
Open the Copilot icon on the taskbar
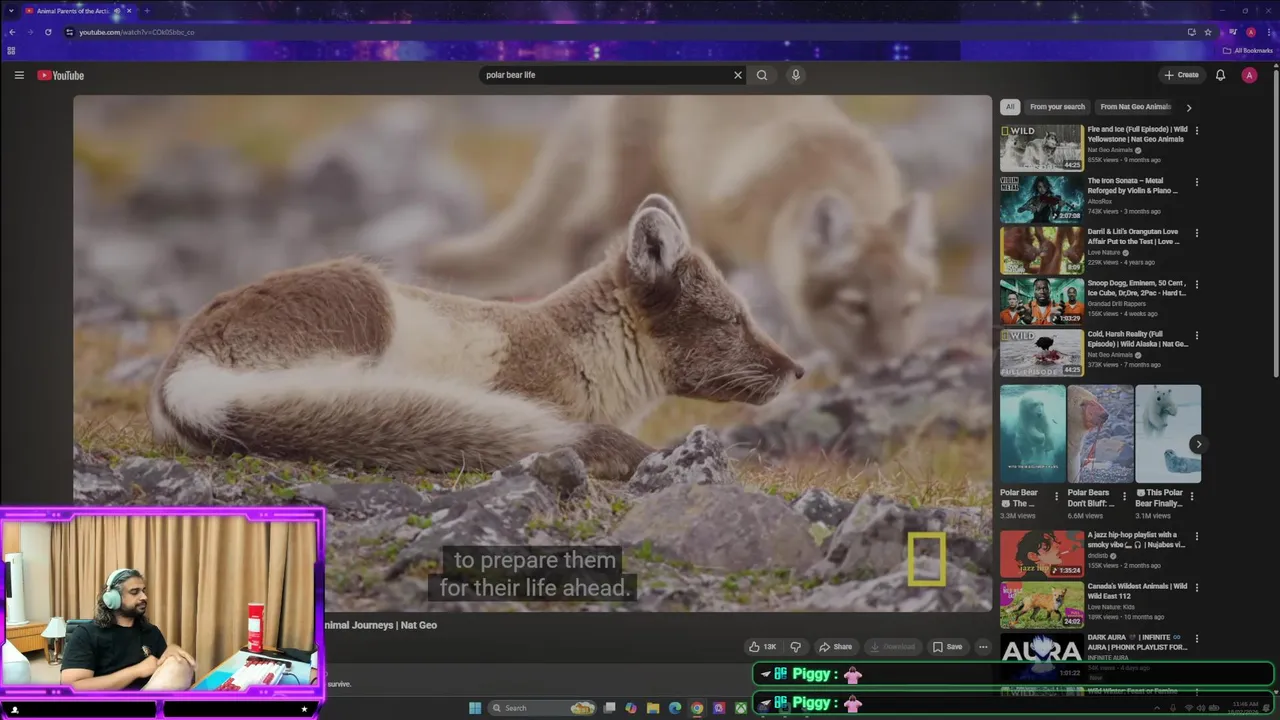(x=631, y=708)
